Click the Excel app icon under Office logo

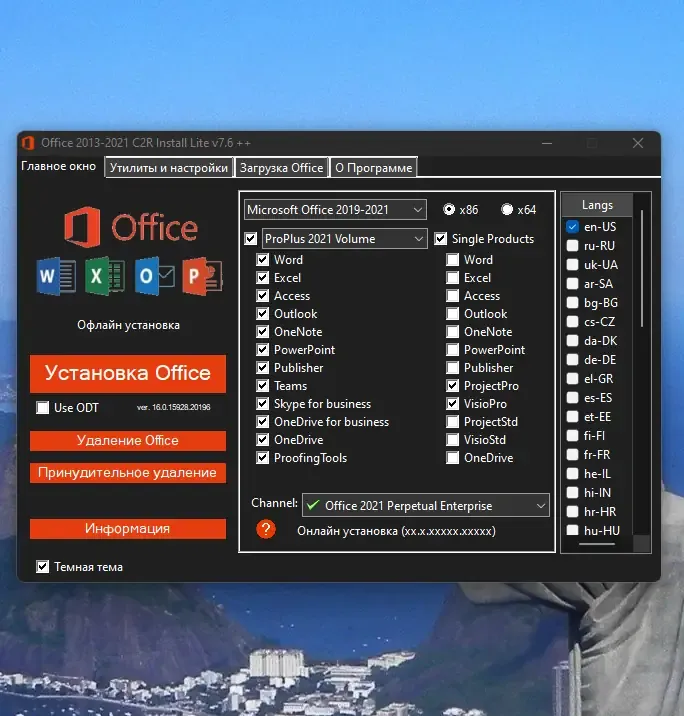105,276
